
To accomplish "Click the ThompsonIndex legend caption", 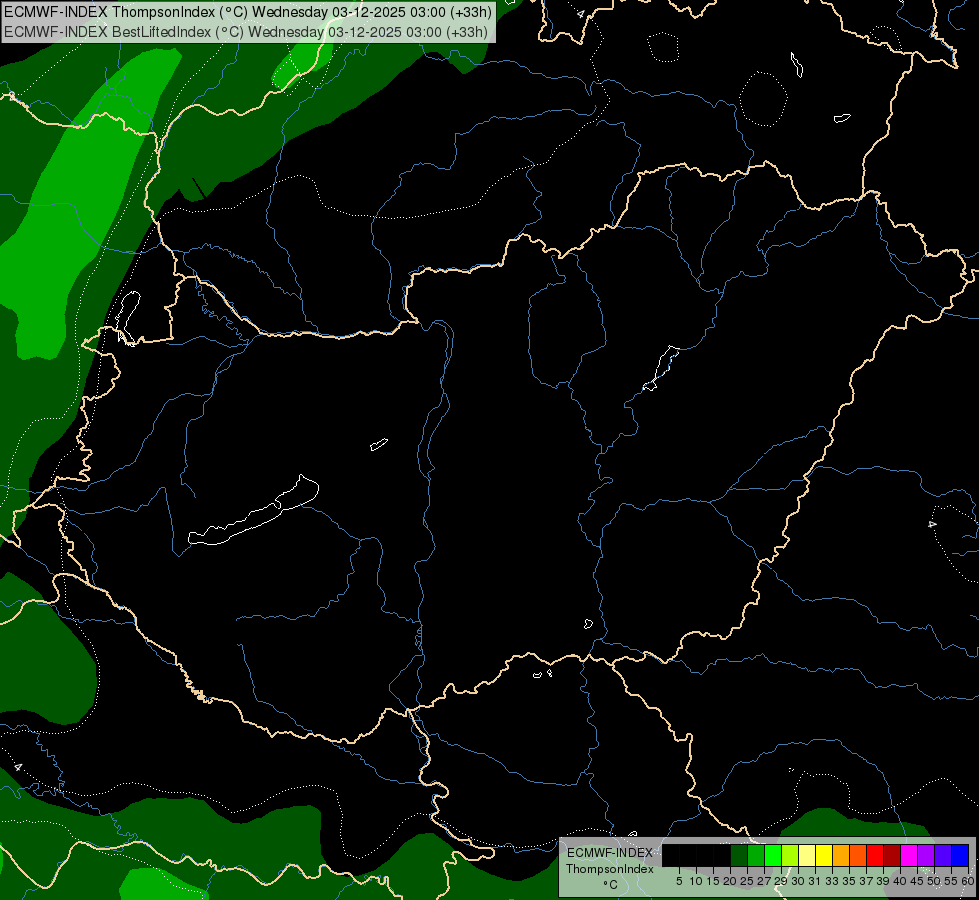I will click(x=610, y=869).
